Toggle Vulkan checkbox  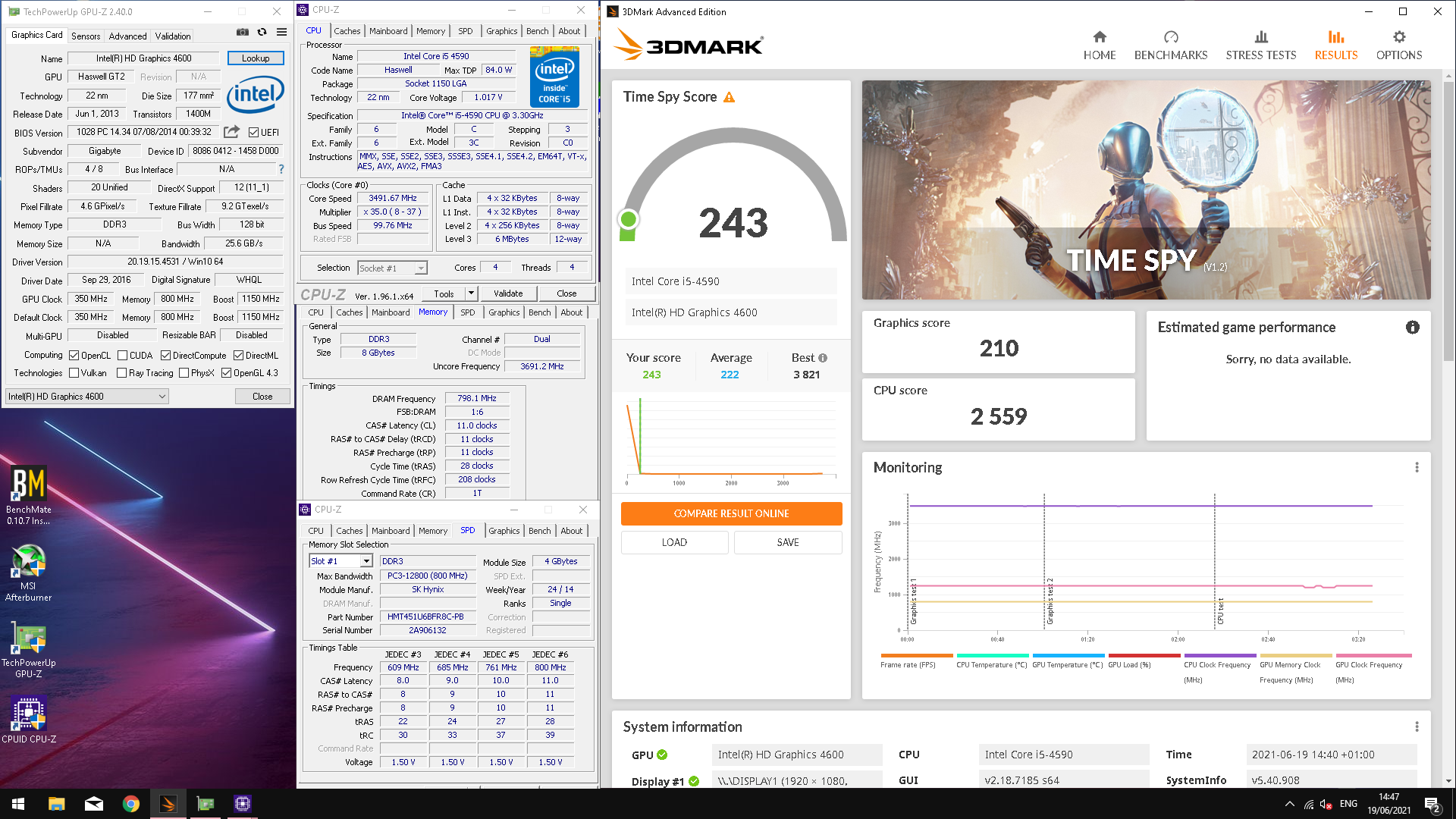tap(74, 372)
